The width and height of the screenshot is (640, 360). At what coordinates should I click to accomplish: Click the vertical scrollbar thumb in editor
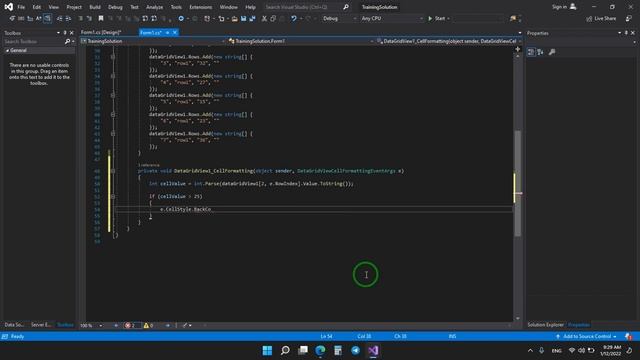pos(518,183)
